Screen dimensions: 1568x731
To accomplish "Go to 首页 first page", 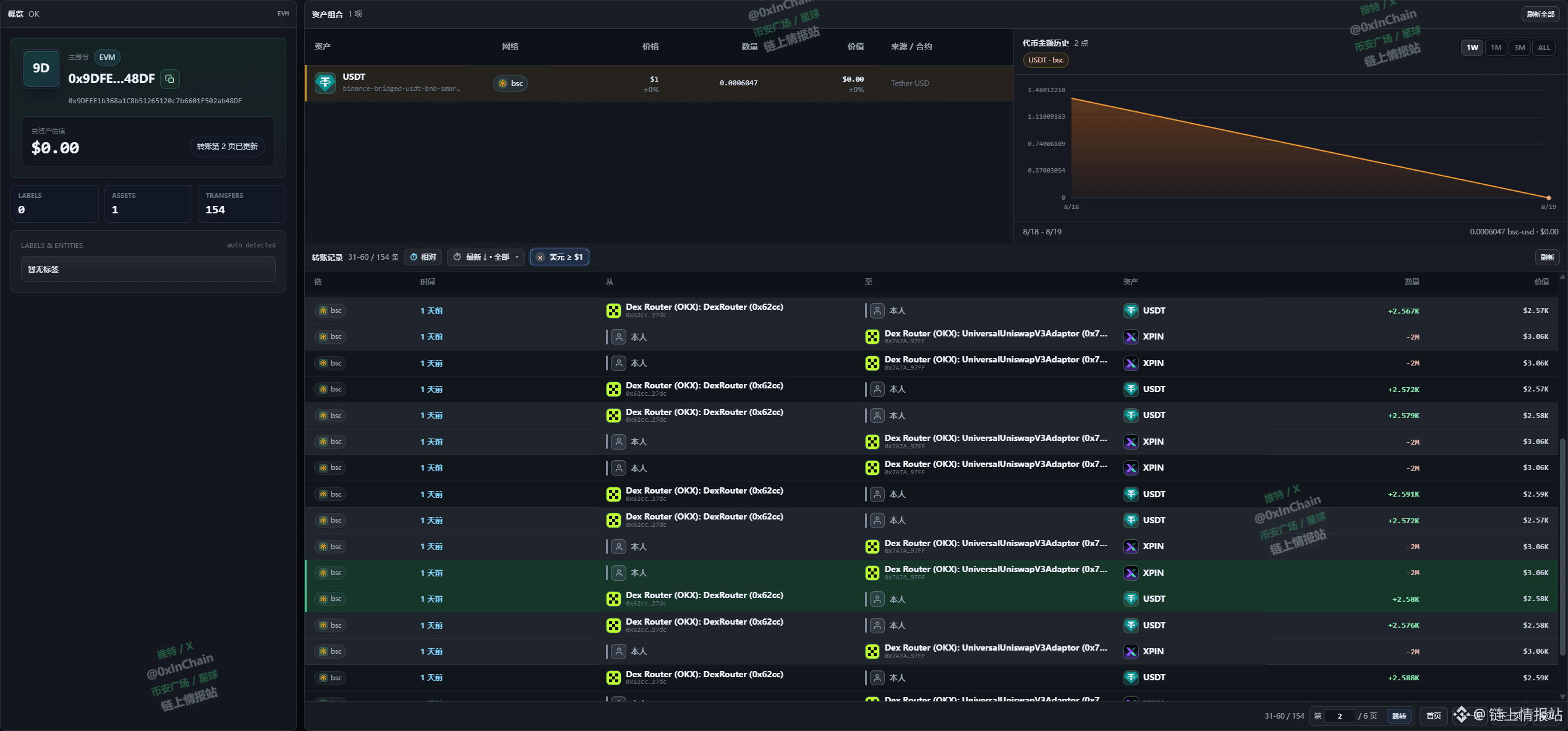I will tap(1433, 716).
